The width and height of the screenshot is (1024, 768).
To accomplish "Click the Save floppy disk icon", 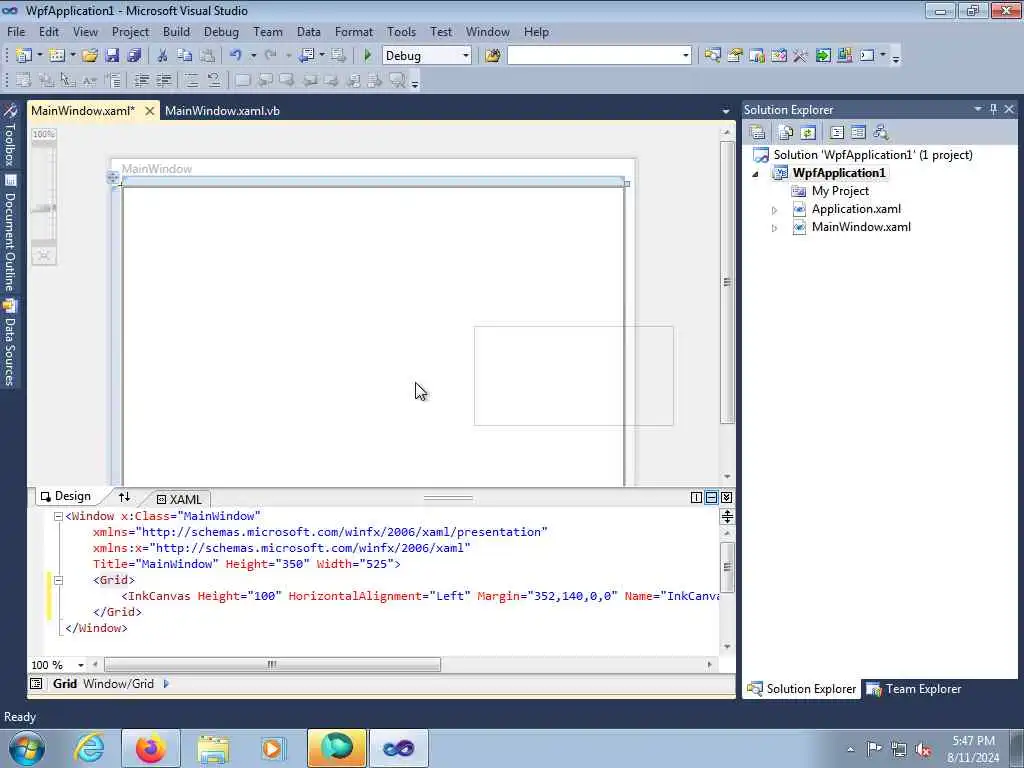I will [112, 56].
